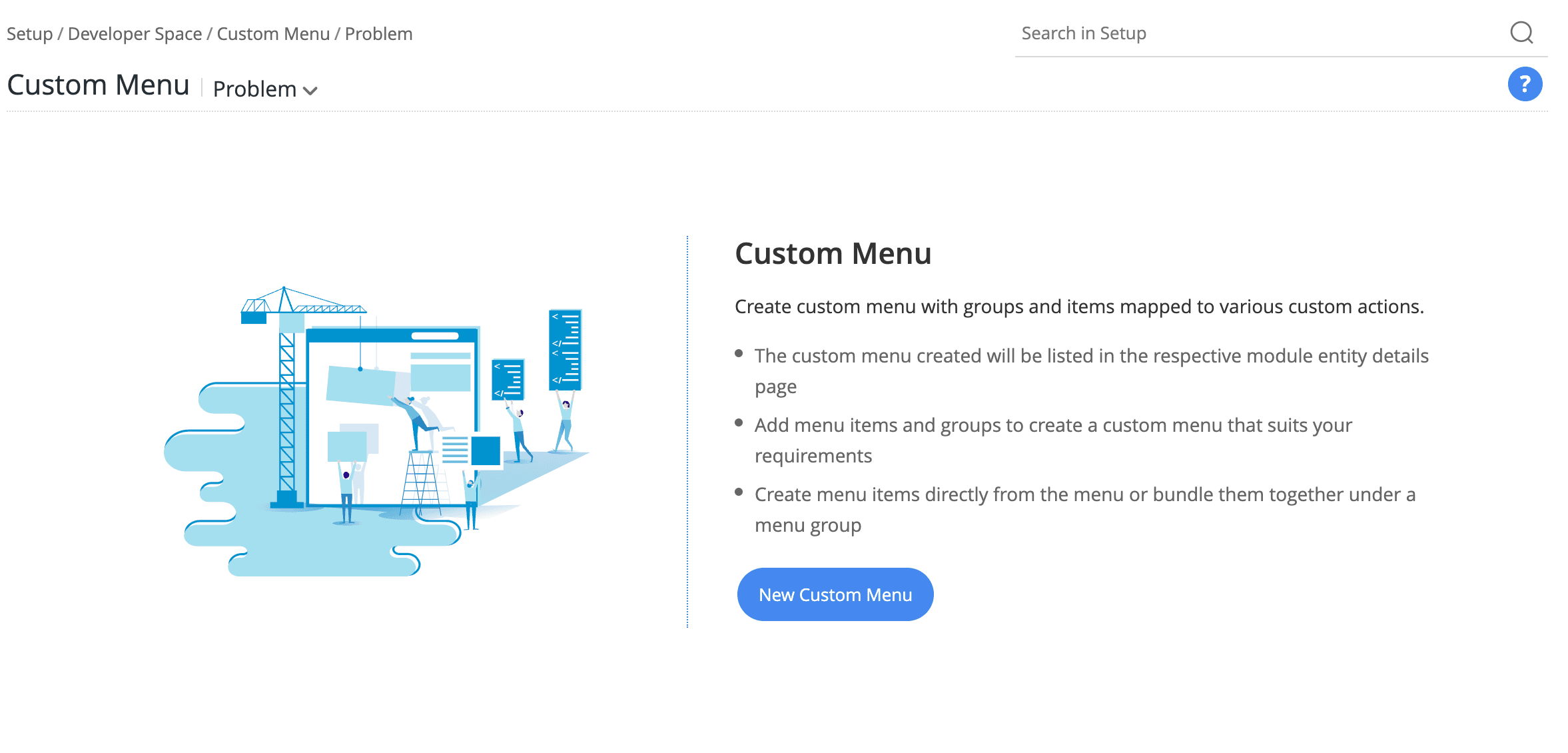Screen dimensions: 1568x753
Task: Click the 'Create custom menu with groups' description
Action: click(1079, 307)
